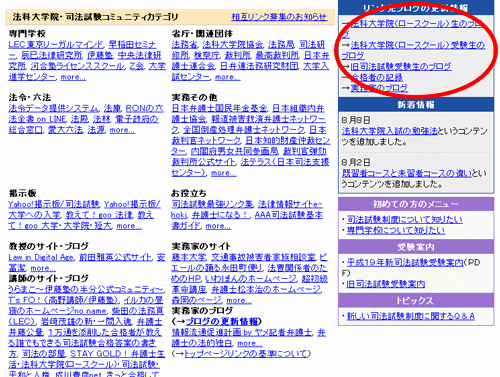Viewport: 500px width, 377px height.
Task: Visit 全国倒産処理弁護士ネットワーク link
Action: coord(244,130)
